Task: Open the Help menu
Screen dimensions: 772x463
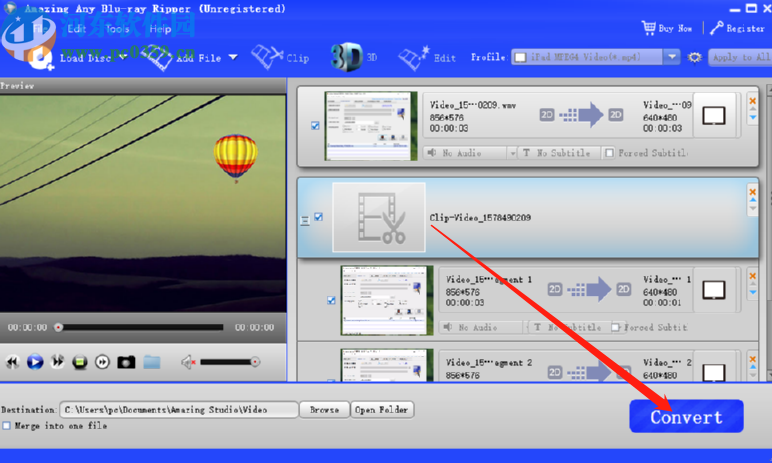Action: pos(160,29)
